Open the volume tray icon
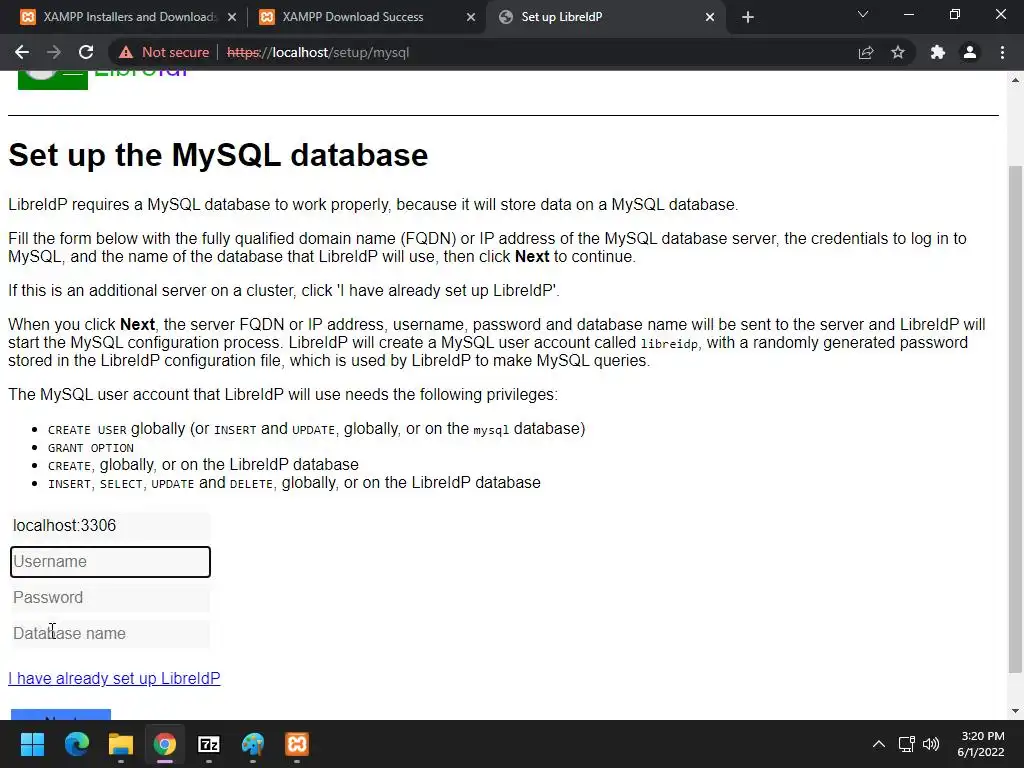The width and height of the screenshot is (1024, 768). point(931,744)
